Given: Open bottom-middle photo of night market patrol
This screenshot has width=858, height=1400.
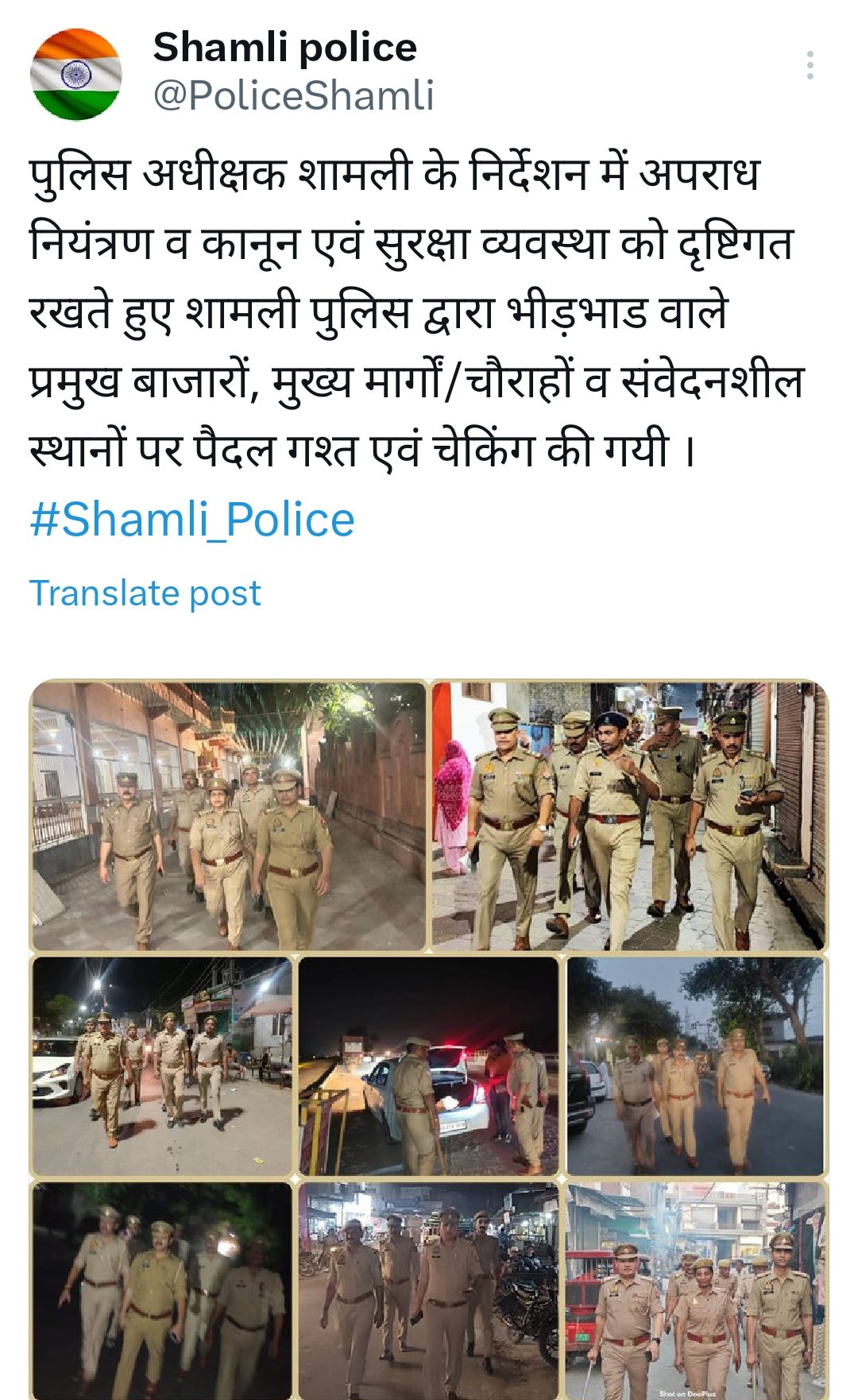Looking at the screenshot, I should tap(429, 1291).
